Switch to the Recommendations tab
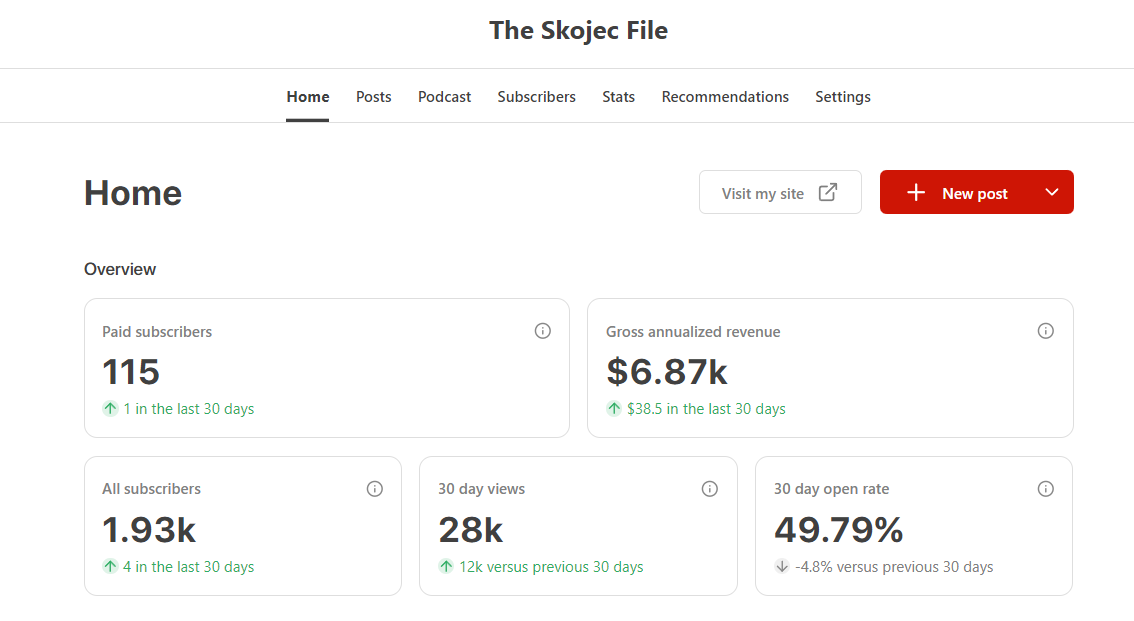Screen dimensions: 1134x621 [725, 97]
